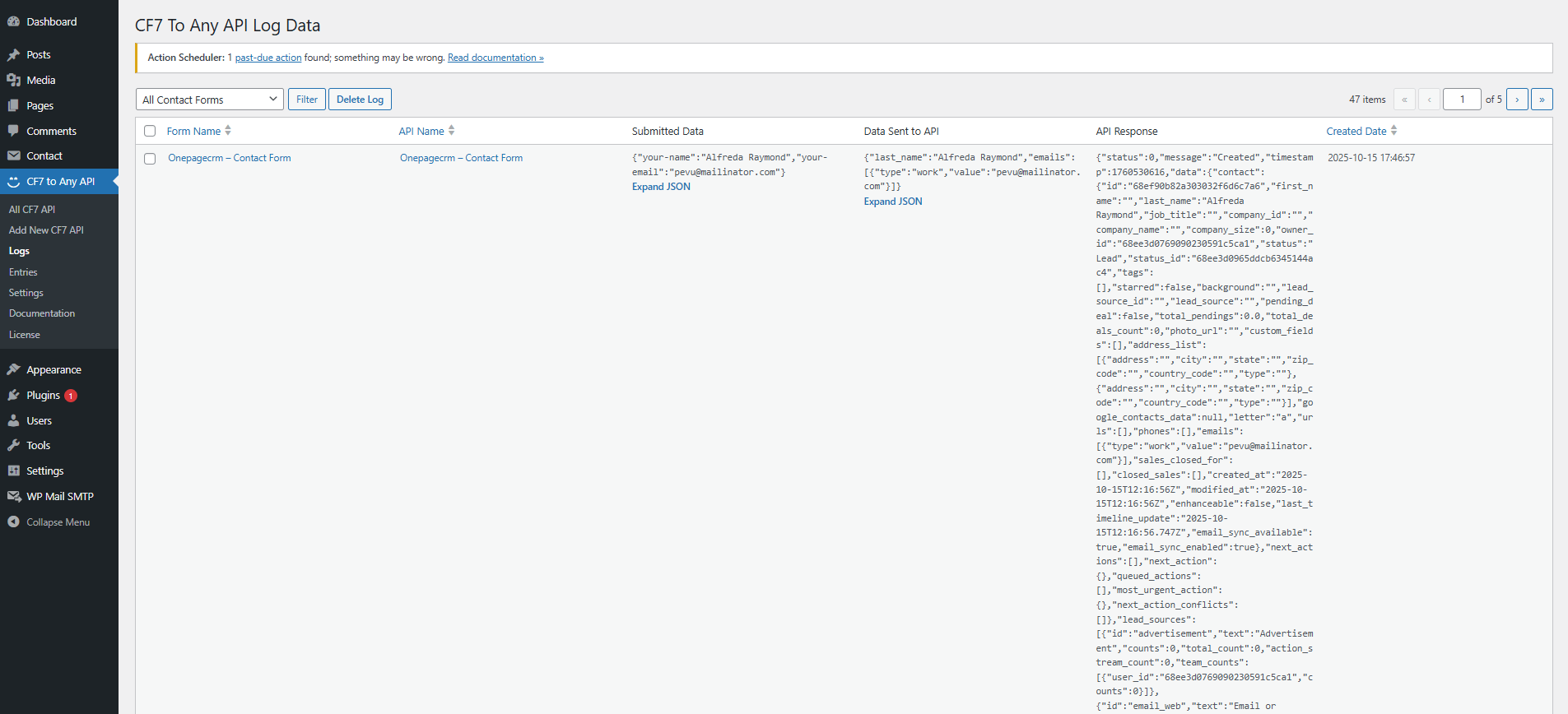
Task: Go to the next page of logs
Action: (x=1517, y=100)
